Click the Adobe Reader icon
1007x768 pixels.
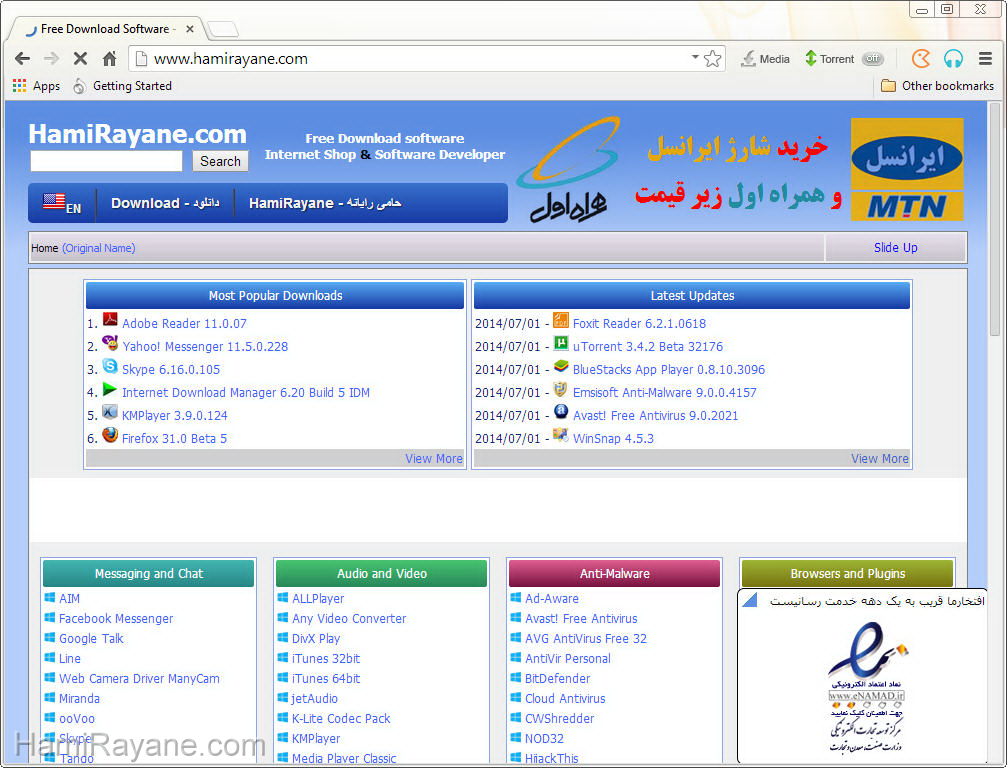coord(110,320)
